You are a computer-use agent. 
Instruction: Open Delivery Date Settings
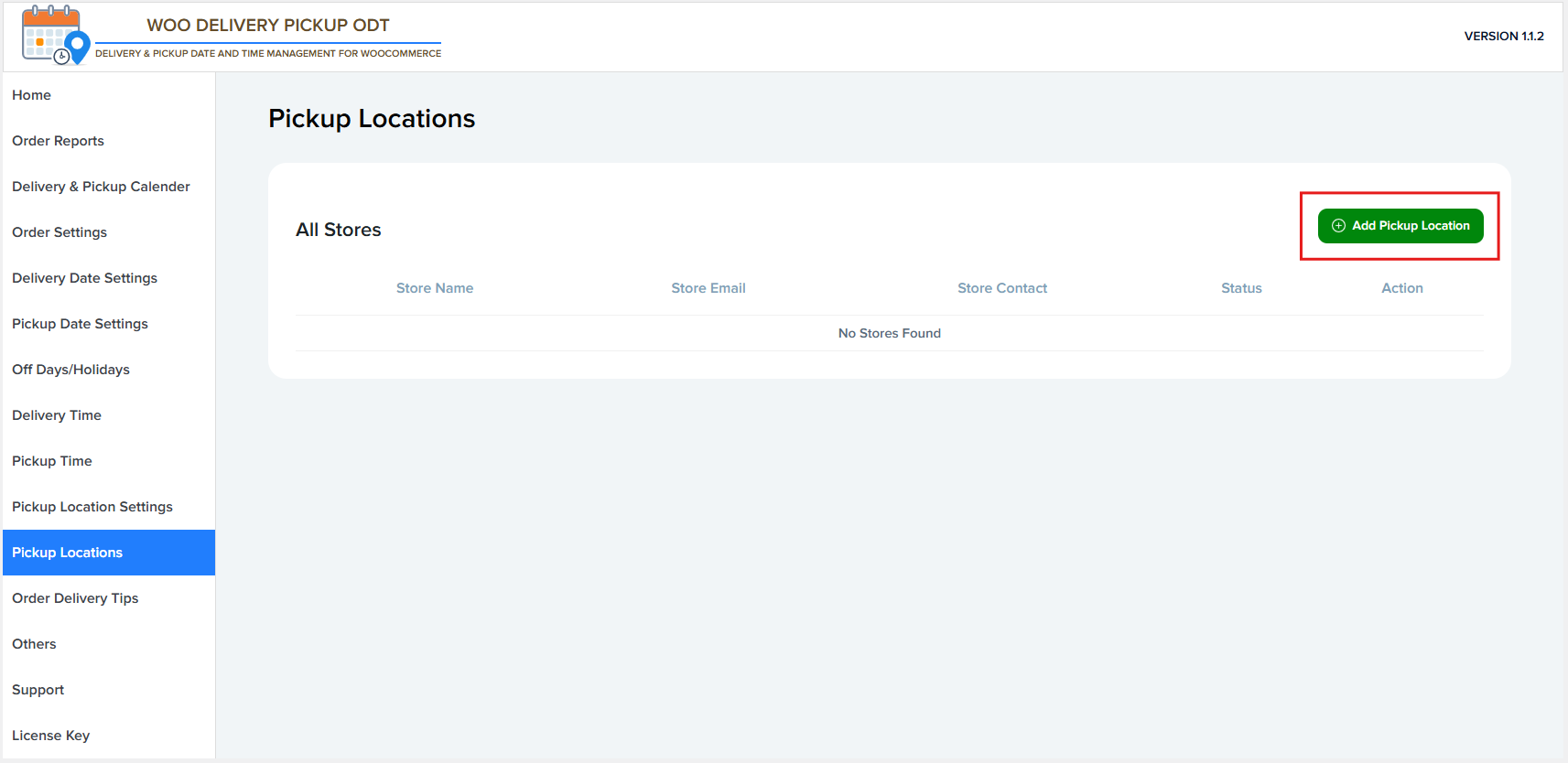(85, 278)
